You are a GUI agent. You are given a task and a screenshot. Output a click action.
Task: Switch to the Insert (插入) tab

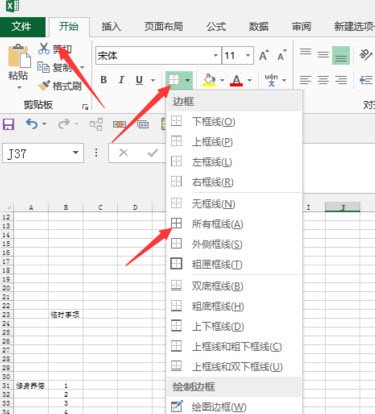tap(111, 27)
